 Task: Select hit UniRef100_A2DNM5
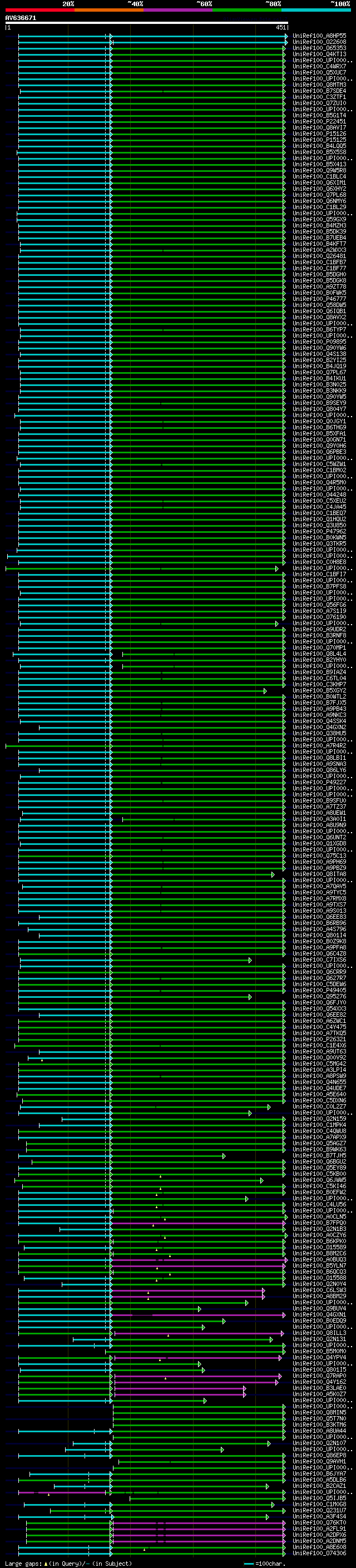point(319,1541)
